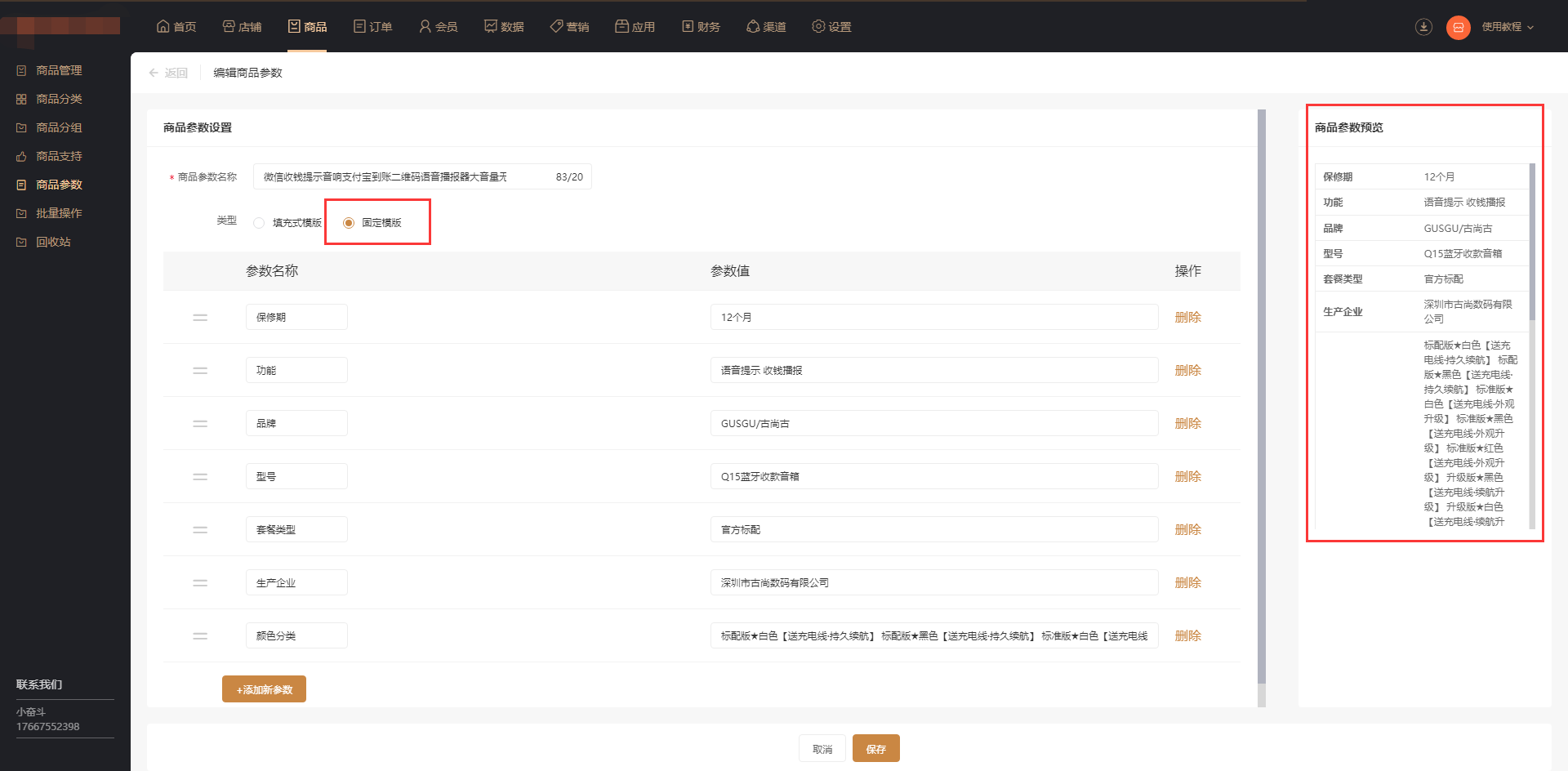This screenshot has height=771, width=1568.
Task: Click the drag handle for 颜色分类 row
Action: coord(200,635)
